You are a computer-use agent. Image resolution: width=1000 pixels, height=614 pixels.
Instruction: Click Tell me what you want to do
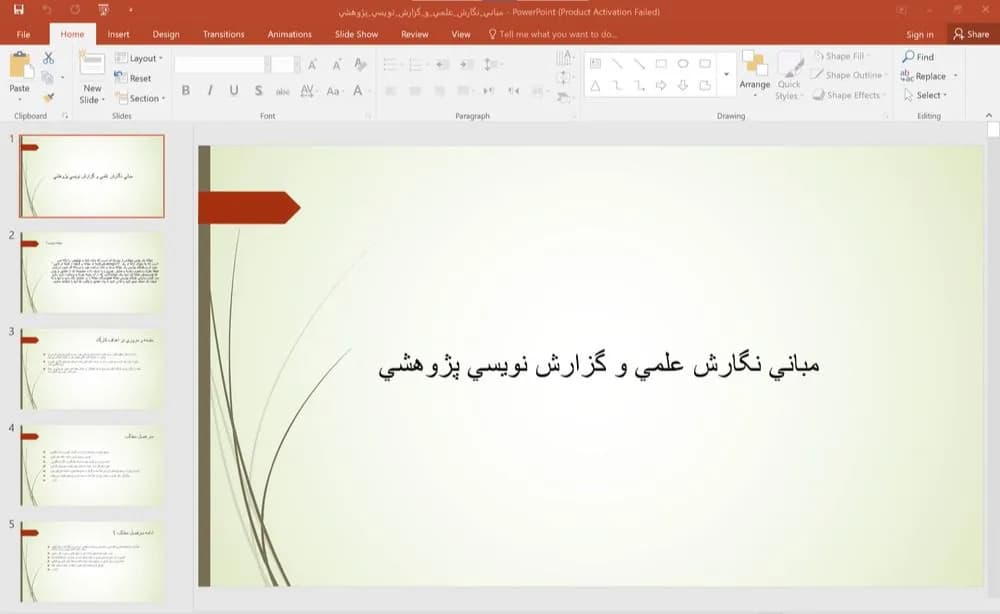tap(553, 34)
